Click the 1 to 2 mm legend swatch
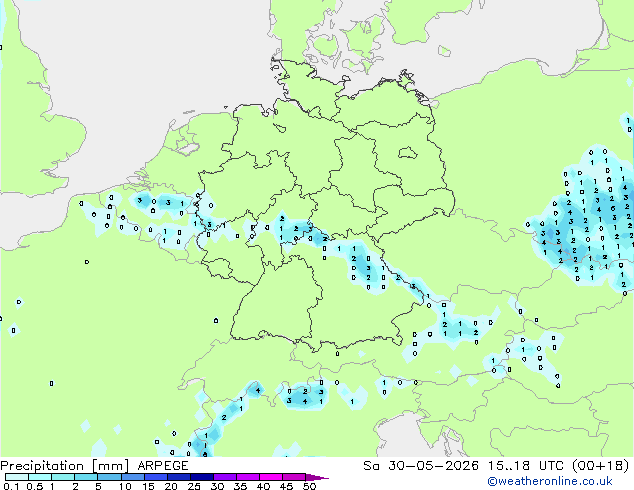The image size is (634, 490). tap(63, 477)
